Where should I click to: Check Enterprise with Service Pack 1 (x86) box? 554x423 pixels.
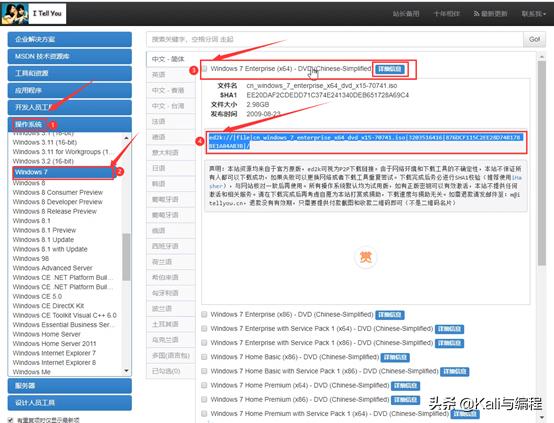click(x=204, y=342)
